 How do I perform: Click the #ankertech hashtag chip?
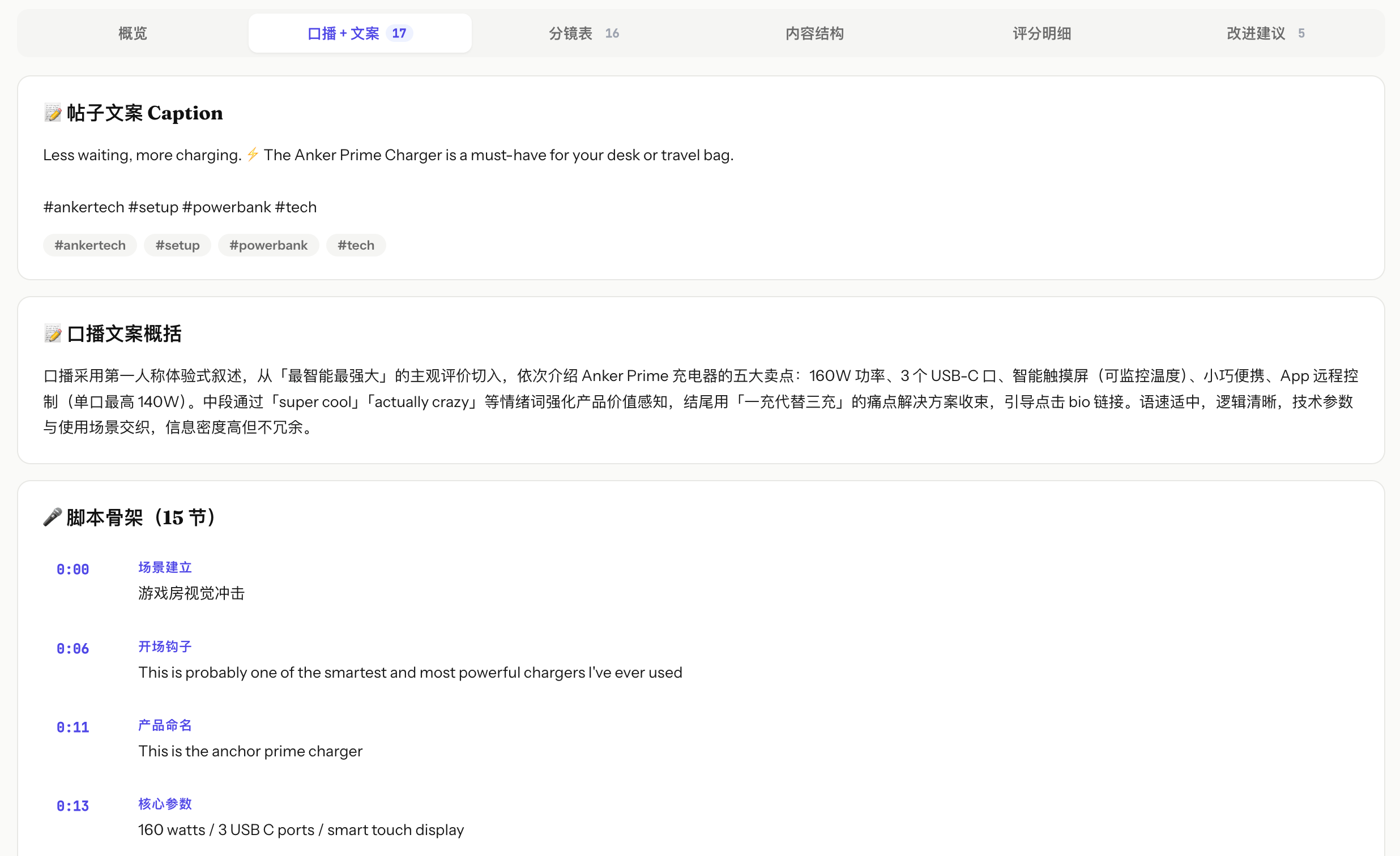point(90,245)
